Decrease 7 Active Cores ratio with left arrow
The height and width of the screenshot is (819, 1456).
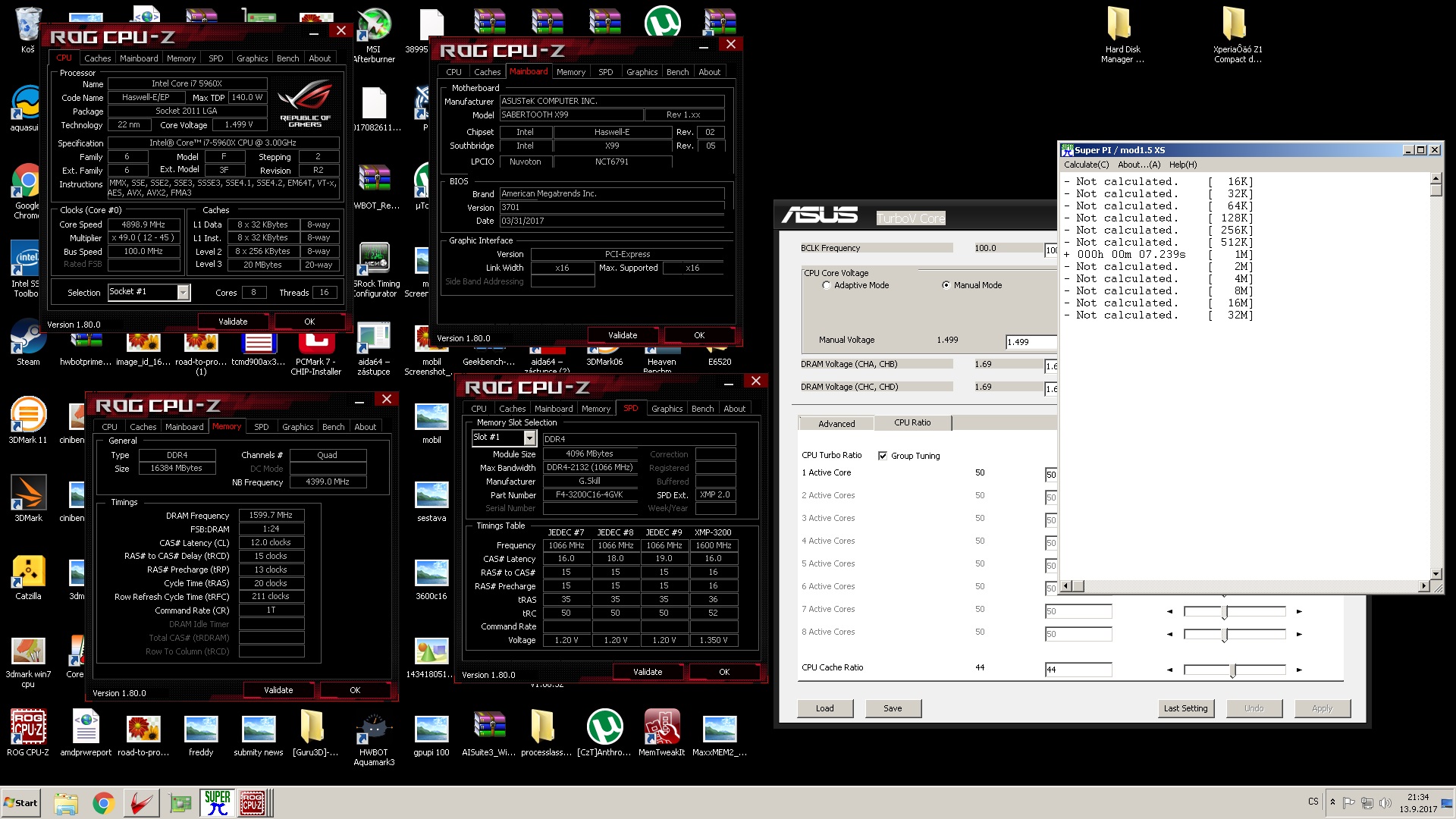point(1169,611)
